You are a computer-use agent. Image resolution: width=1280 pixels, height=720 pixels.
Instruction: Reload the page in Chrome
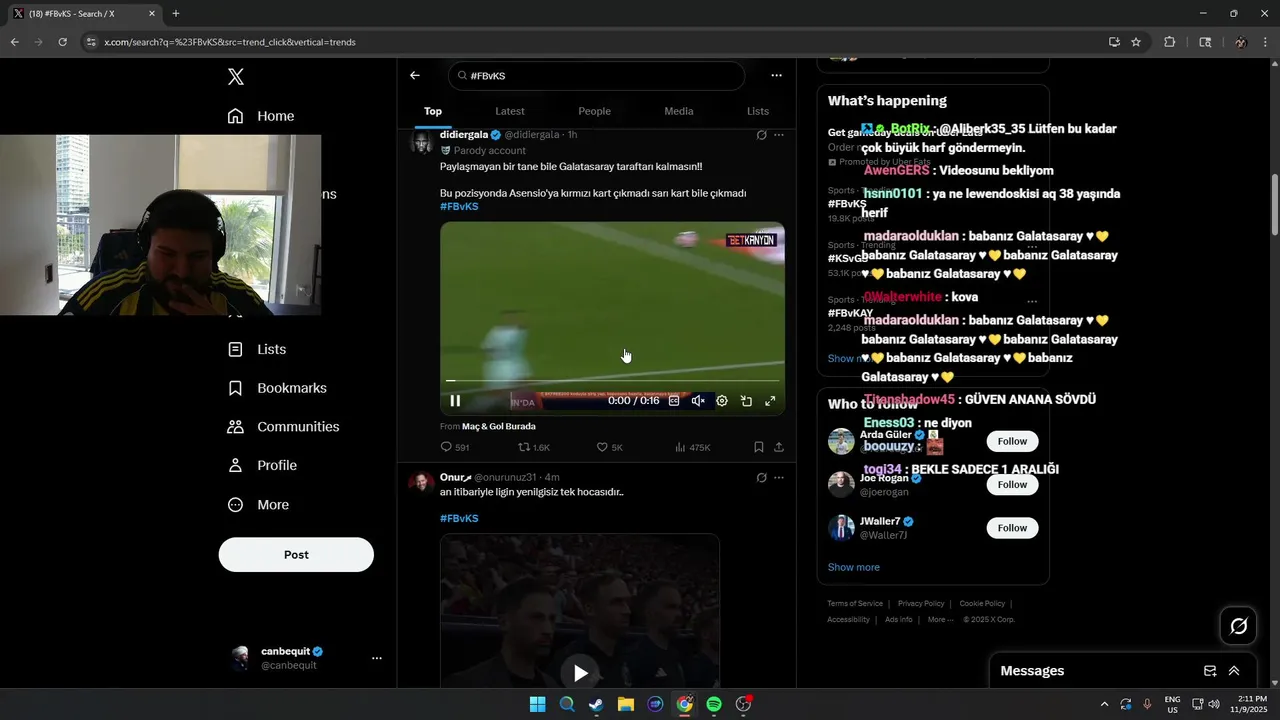coord(62,42)
